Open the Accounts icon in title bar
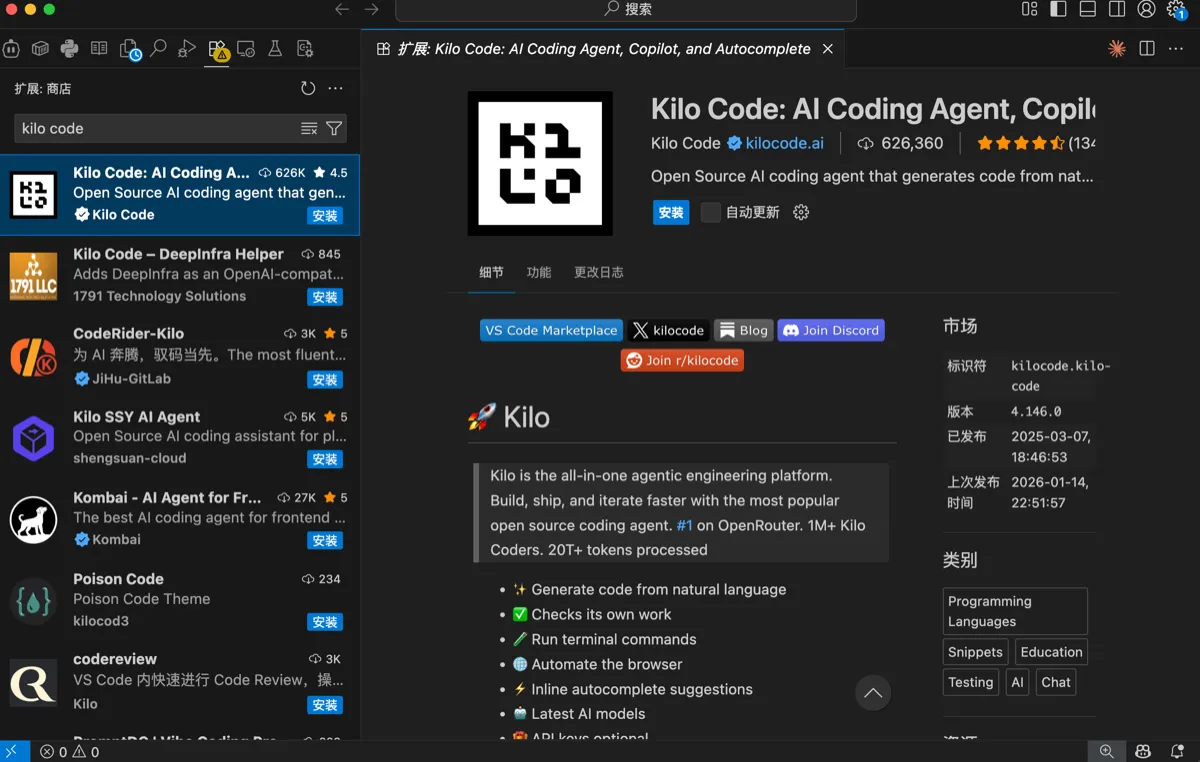 [x=1147, y=9]
